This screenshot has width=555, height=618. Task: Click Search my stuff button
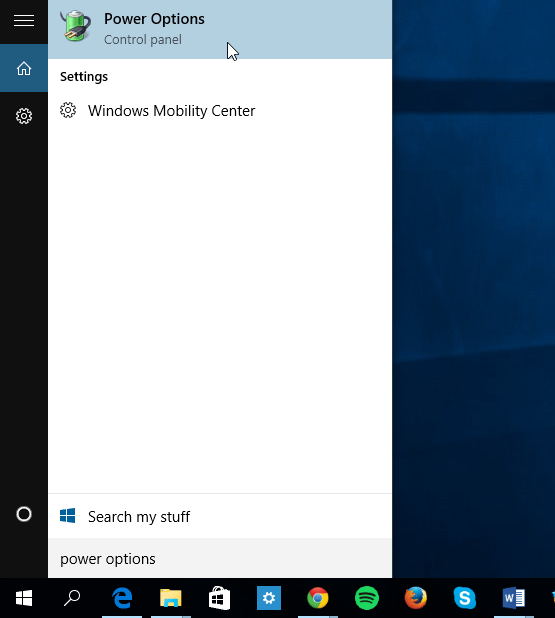click(x=220, y=516)
